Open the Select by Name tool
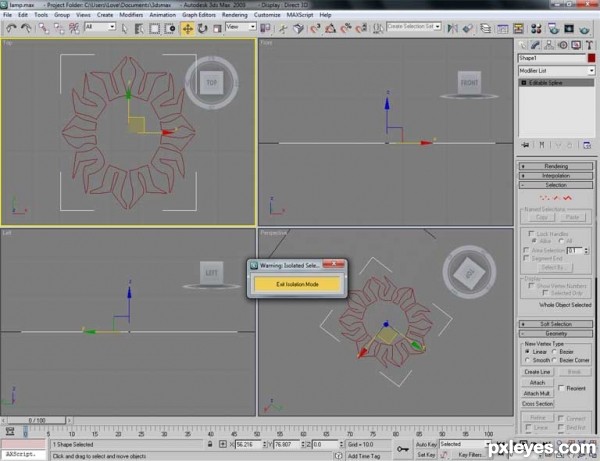The height and width of the screenshot is (461, 600). [x=139, y=28]
